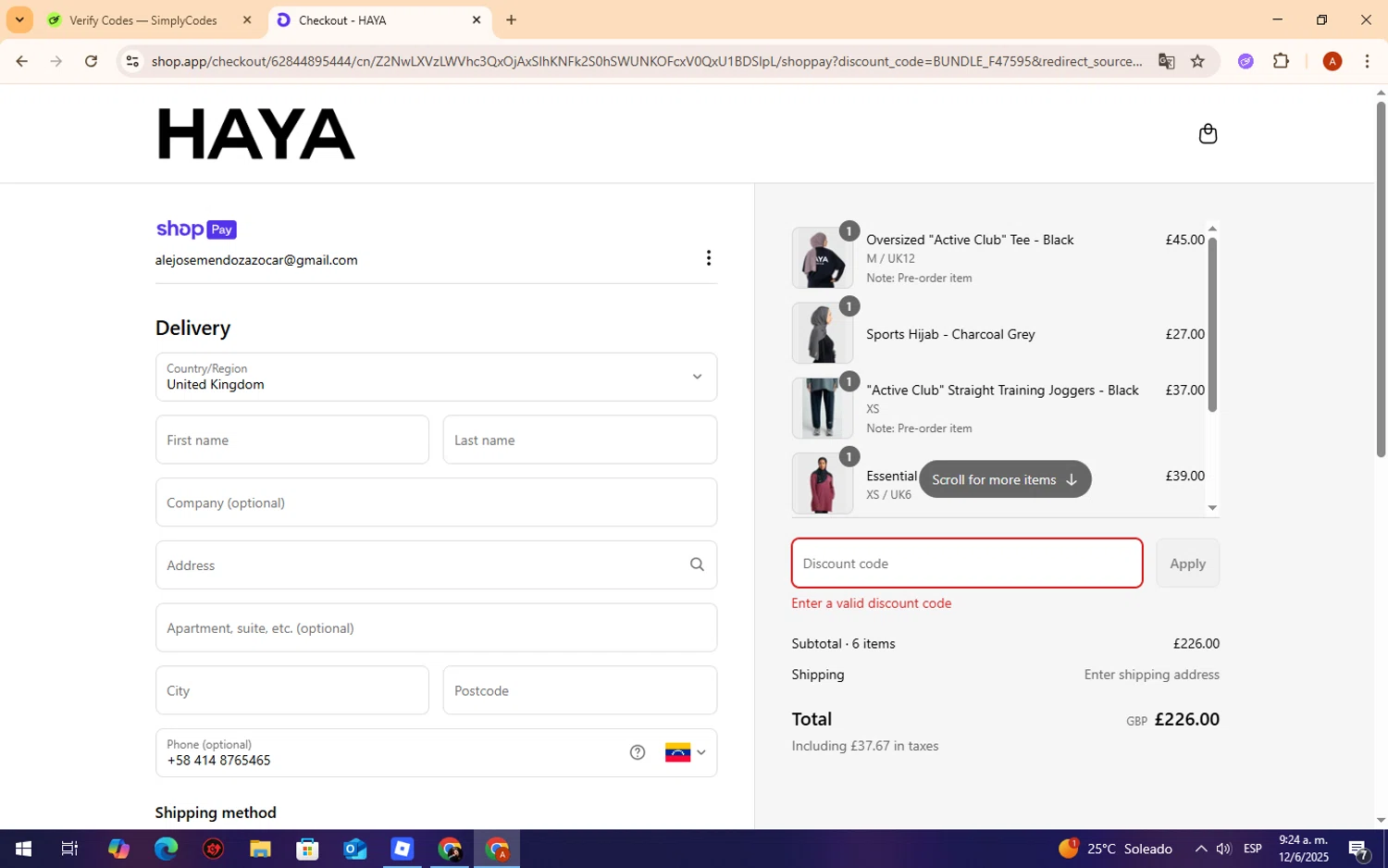
Task: Go back with browser back arrow
Action: (21, 61)
